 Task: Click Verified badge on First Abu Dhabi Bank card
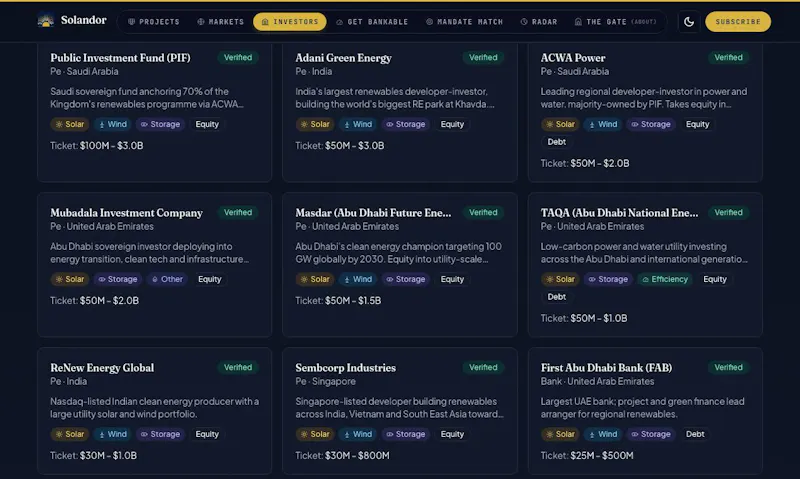pos(729,367)
